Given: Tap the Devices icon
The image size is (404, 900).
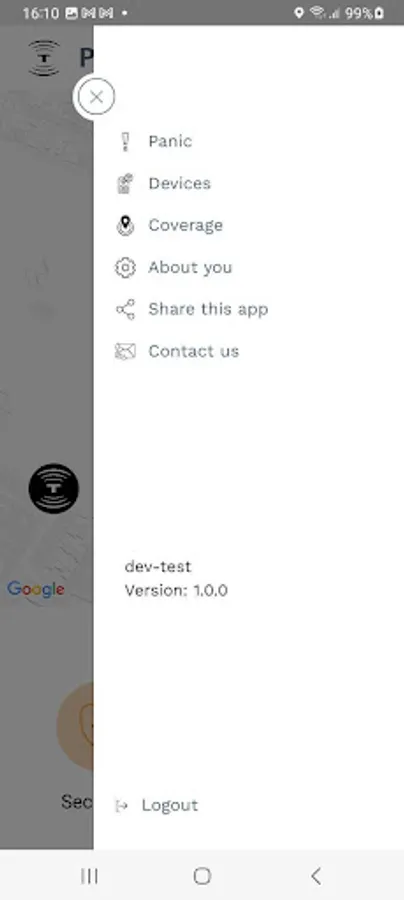Looking at the screenshot, I should (125, 184).
